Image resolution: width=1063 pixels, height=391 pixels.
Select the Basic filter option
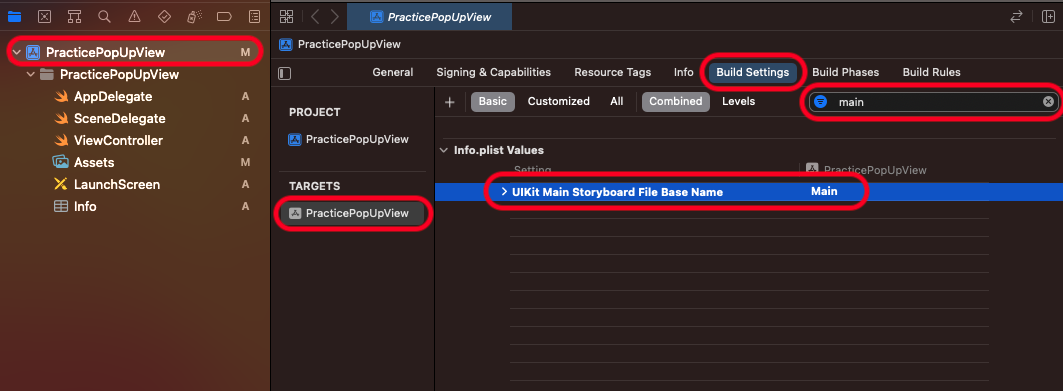point(493,102)
